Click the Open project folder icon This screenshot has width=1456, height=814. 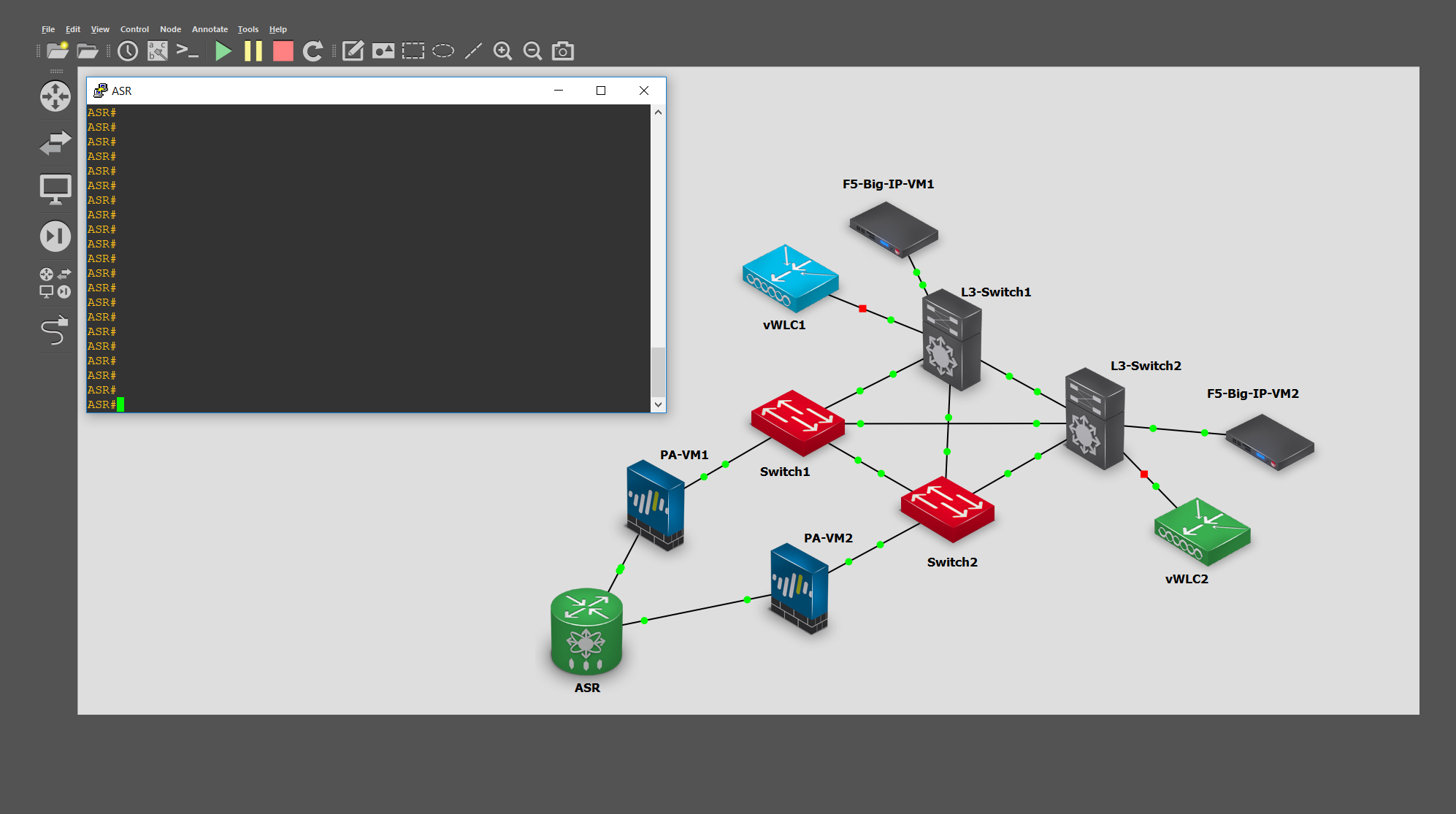click(88, 50)
